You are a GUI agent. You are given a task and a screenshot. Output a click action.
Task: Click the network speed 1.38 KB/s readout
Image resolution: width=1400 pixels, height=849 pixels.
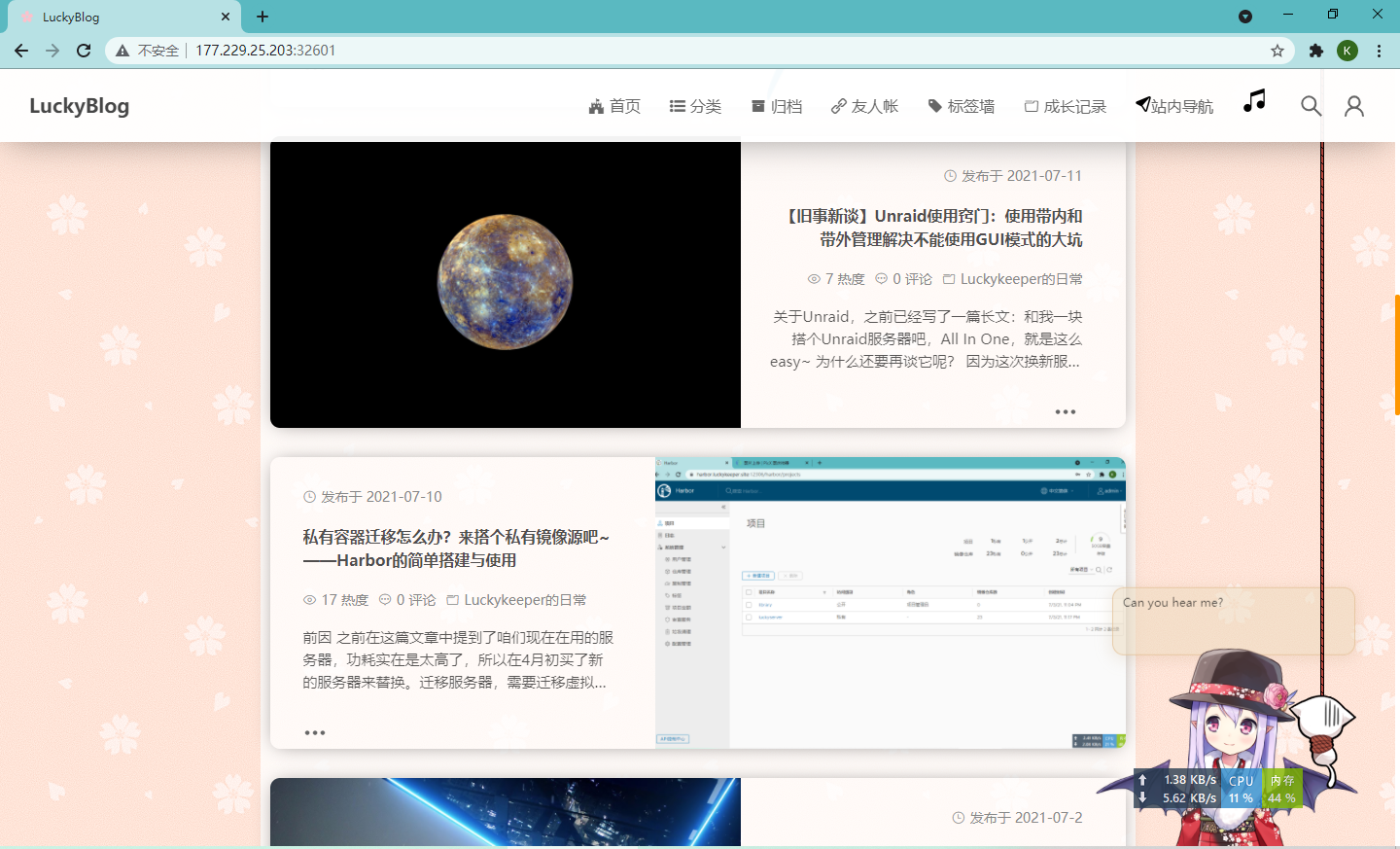(1178, 780)
